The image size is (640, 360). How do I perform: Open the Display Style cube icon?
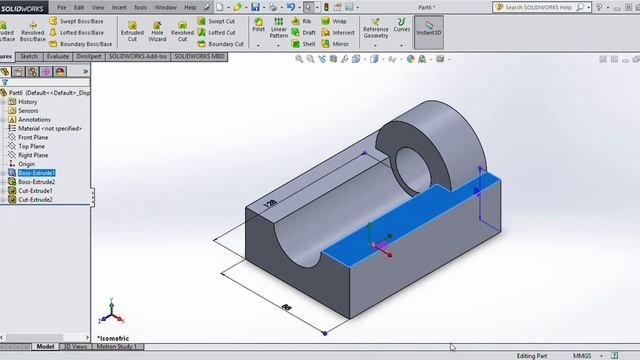[374, 59]
